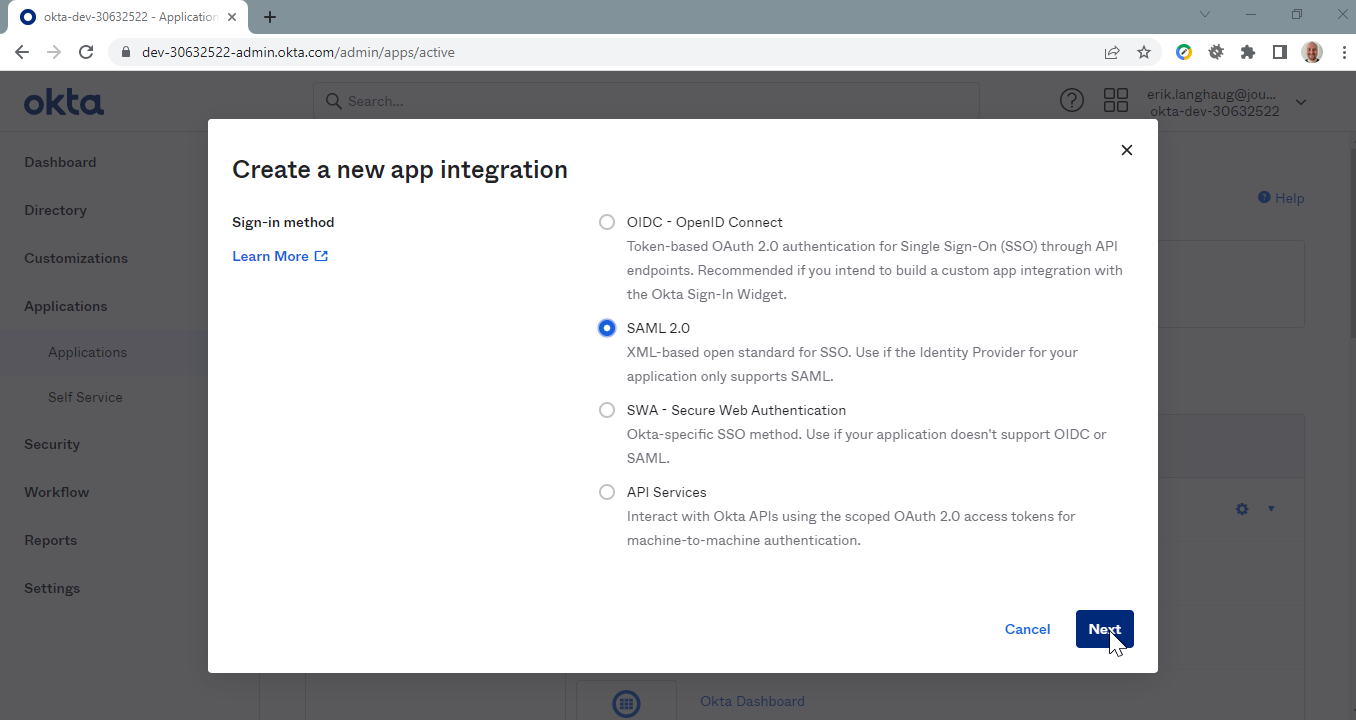Click the Help link on the page
The height and width of the screenshot is (720, 1356).
pyautogui.click(x=1281, y=198)
